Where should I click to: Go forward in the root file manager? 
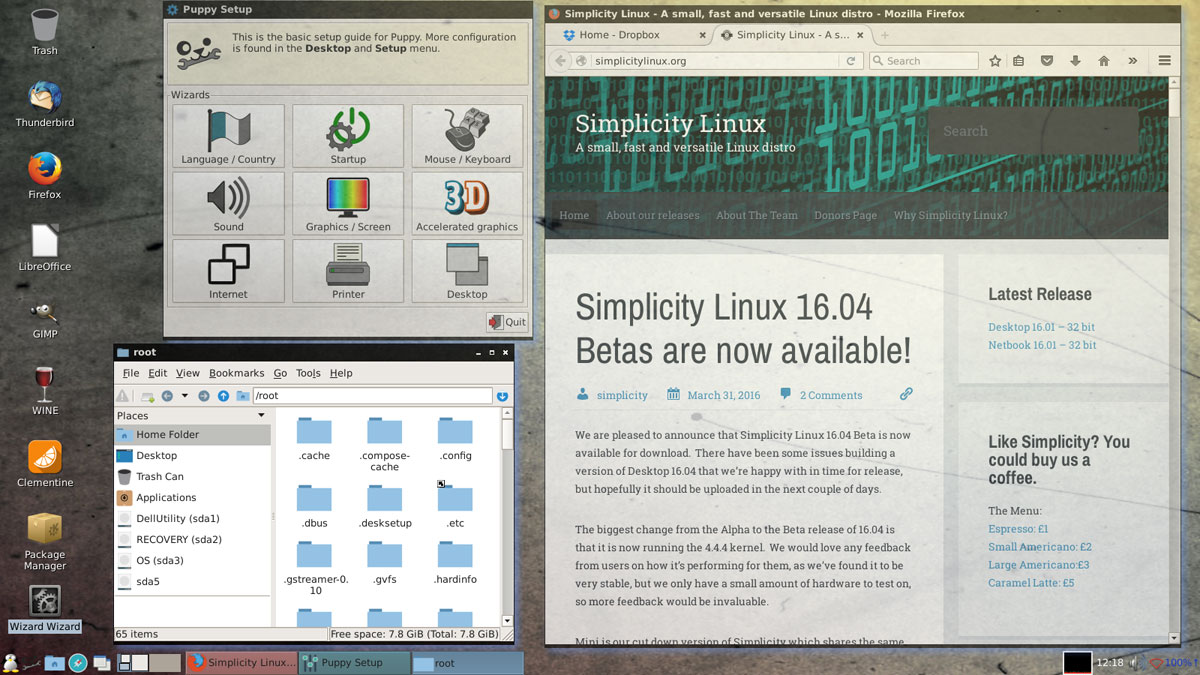pos(204,396)
